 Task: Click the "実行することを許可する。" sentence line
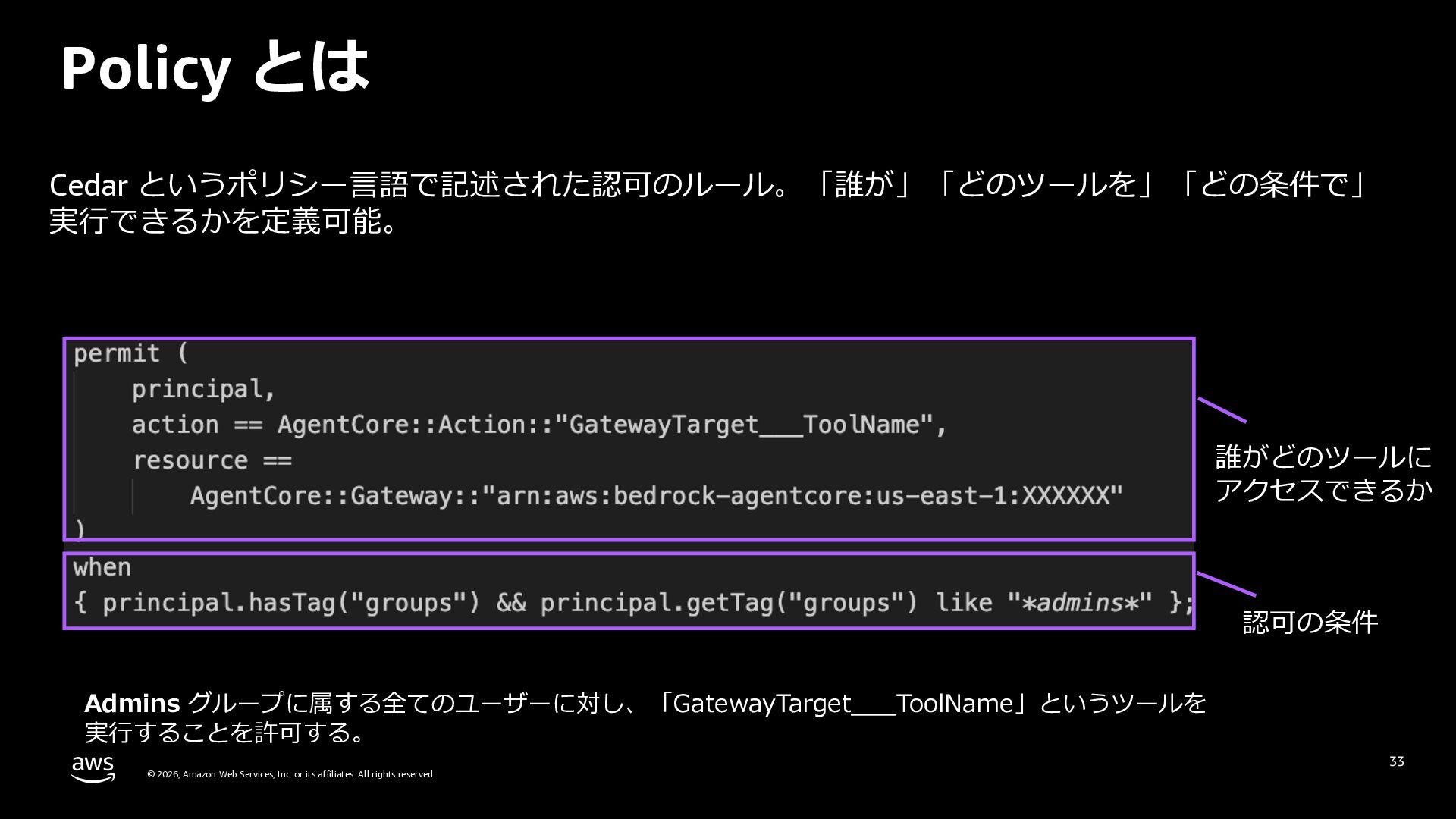point(225,733)
